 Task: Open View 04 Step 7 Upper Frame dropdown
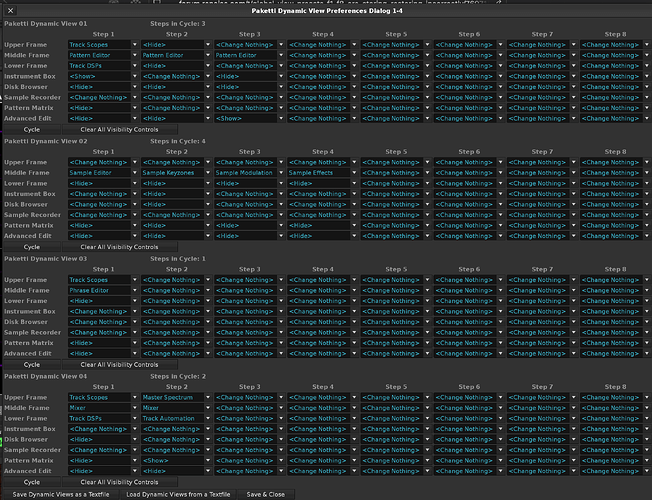[542, 397]
